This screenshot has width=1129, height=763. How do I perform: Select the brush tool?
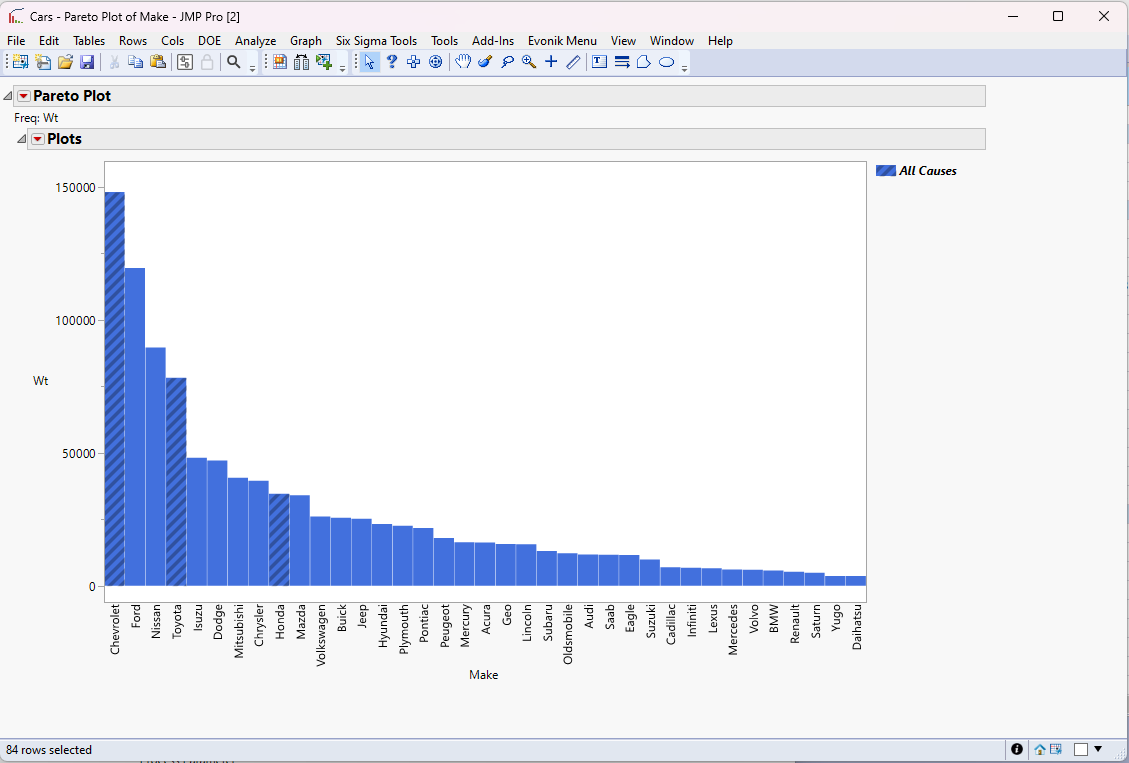484,62
